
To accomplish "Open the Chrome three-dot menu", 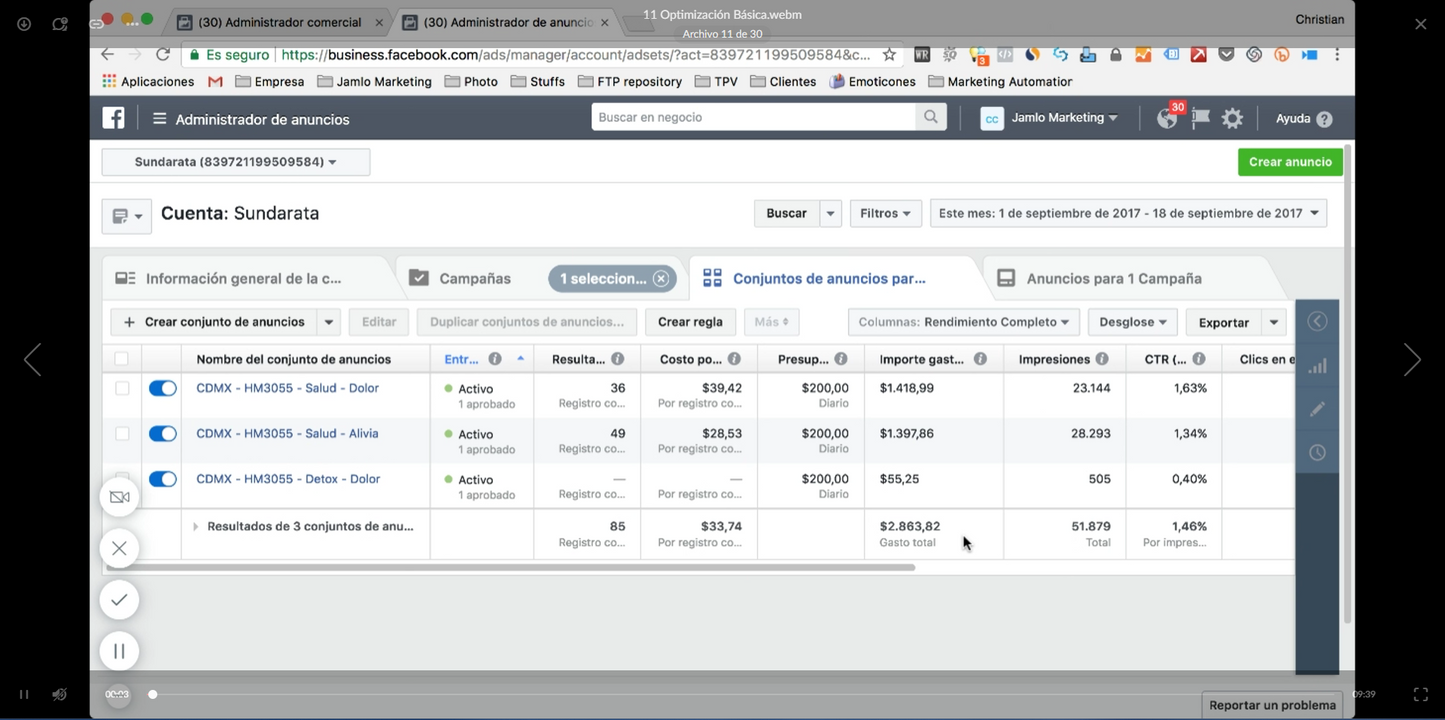I will (1337, 55).
